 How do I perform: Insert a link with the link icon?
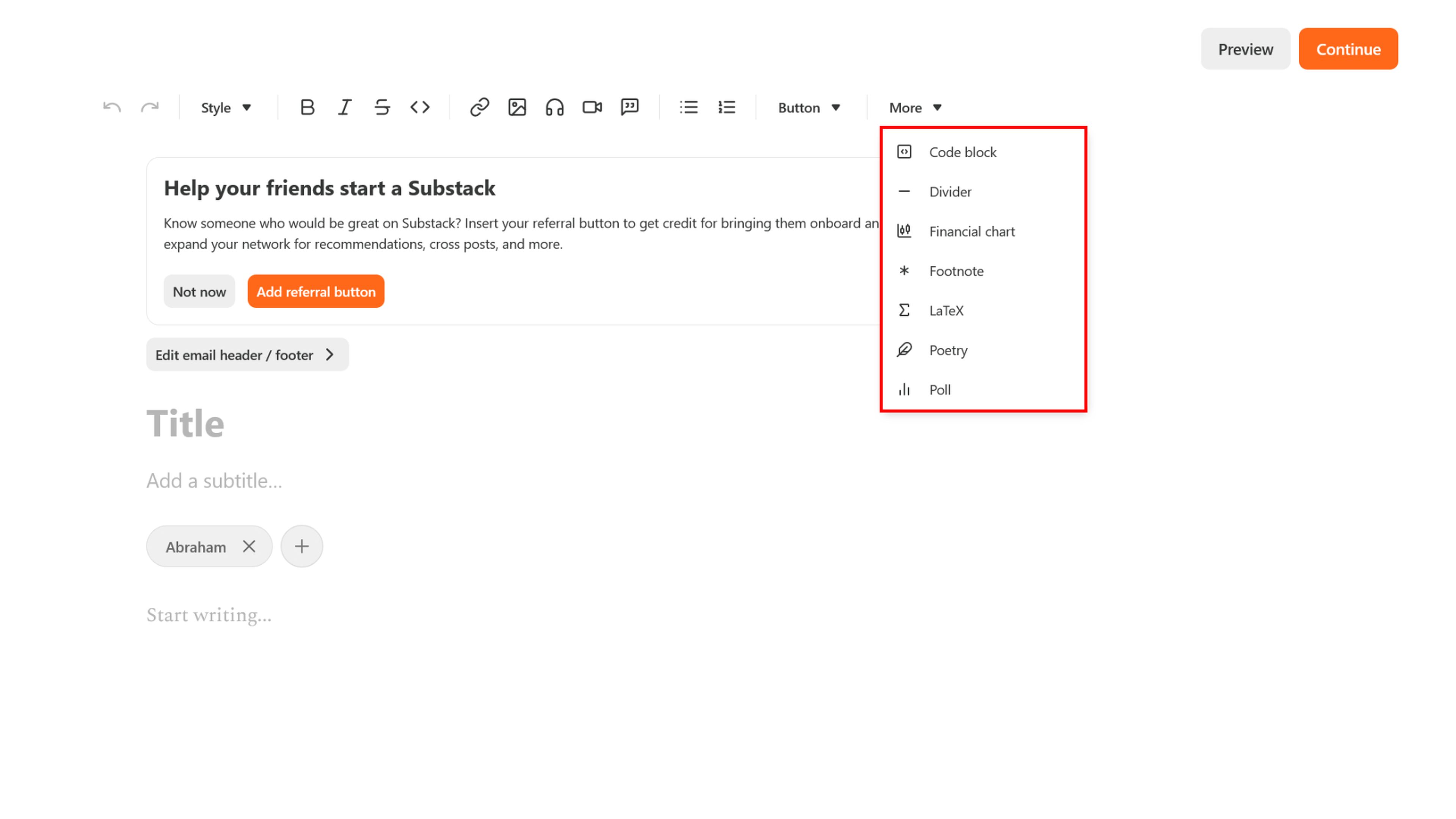[x=479, y=107]
